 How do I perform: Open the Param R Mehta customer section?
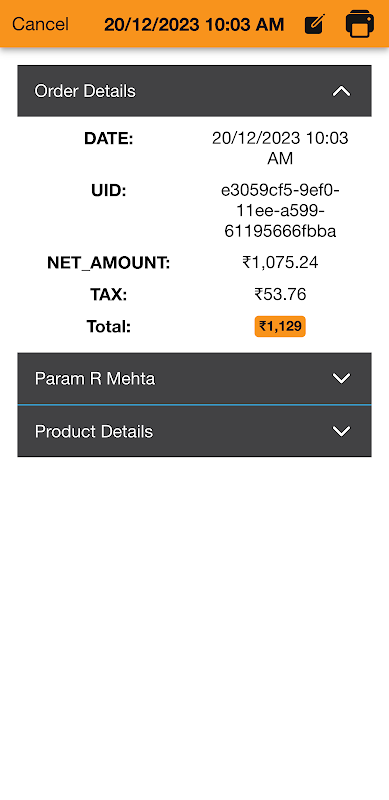click(194, 379)
